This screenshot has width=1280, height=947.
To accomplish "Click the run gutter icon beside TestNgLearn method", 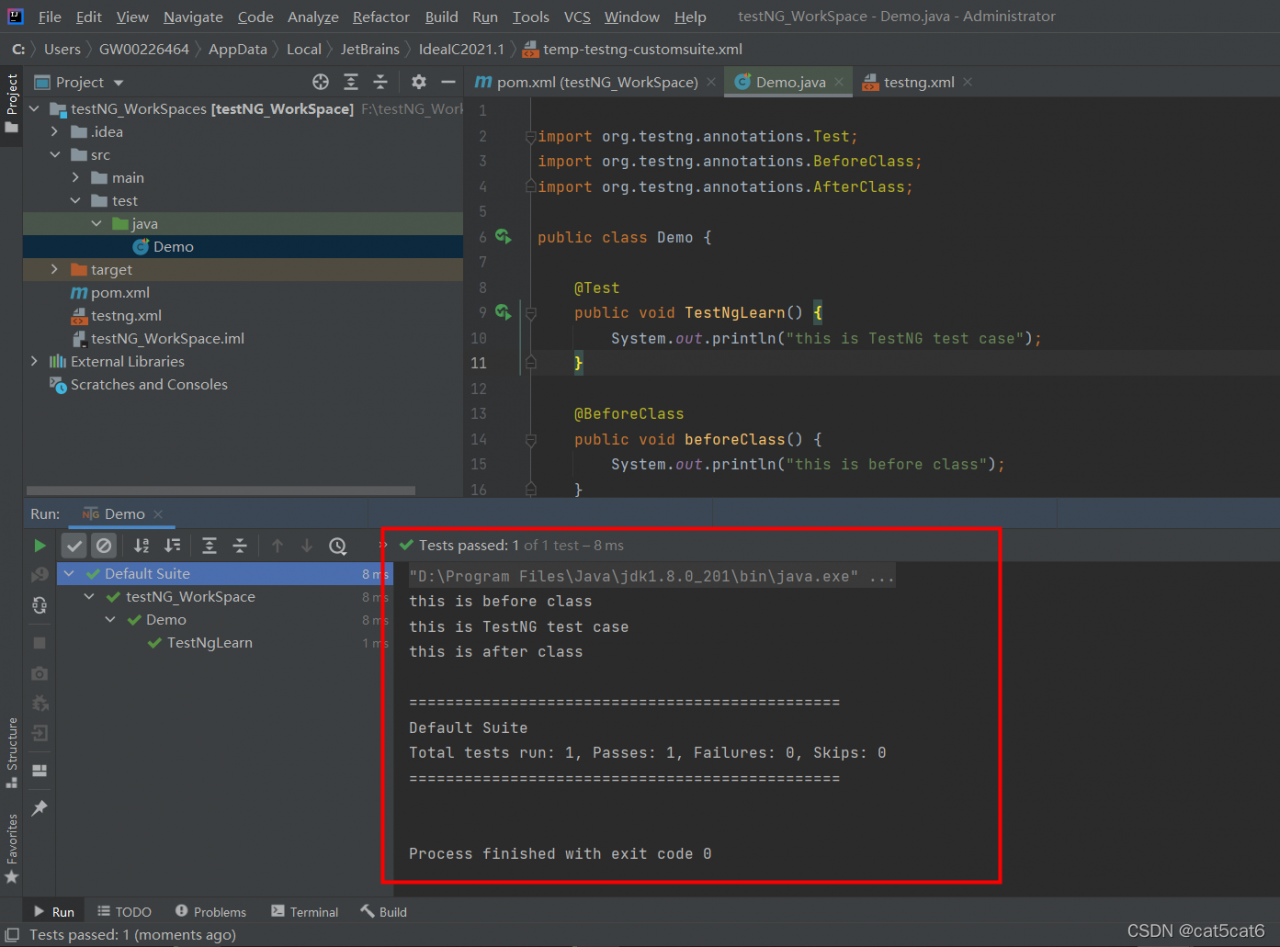I will click(x=503, y=312).
